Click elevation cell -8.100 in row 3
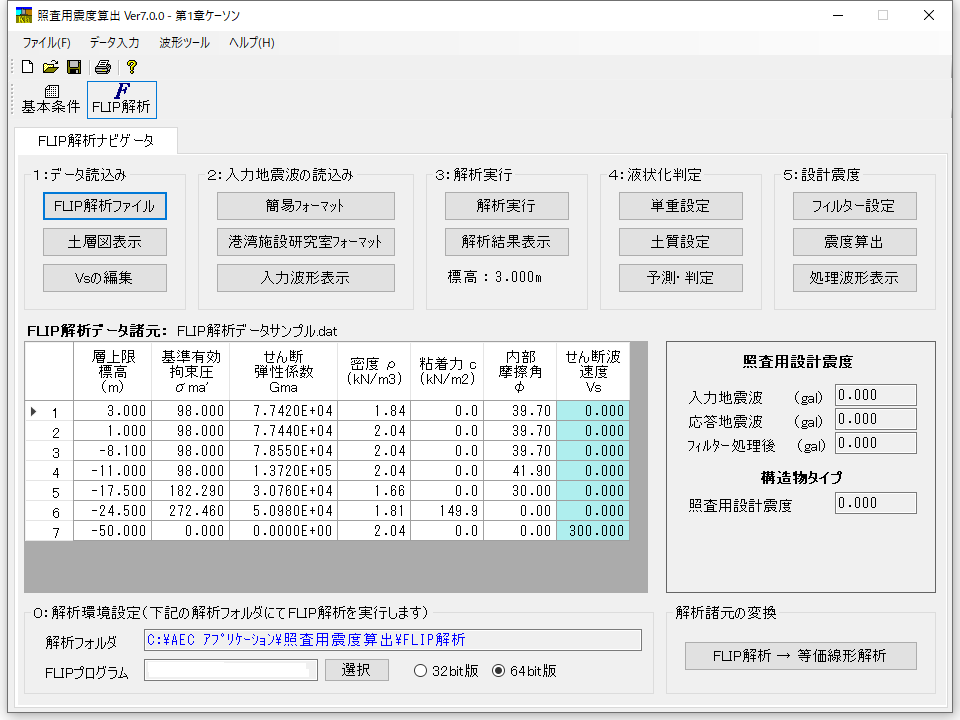 (x=113, y=451)
